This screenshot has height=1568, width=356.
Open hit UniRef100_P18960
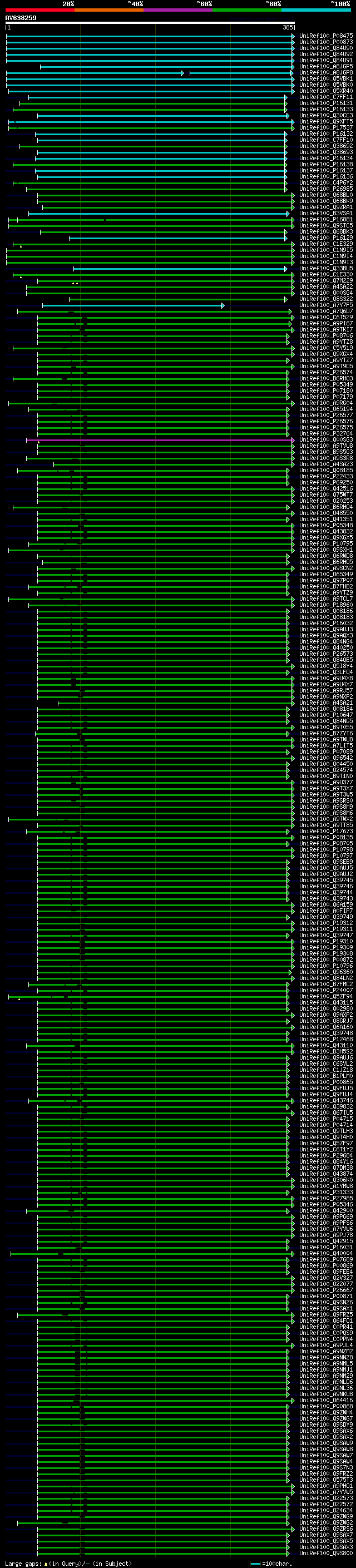pos(325,605)
